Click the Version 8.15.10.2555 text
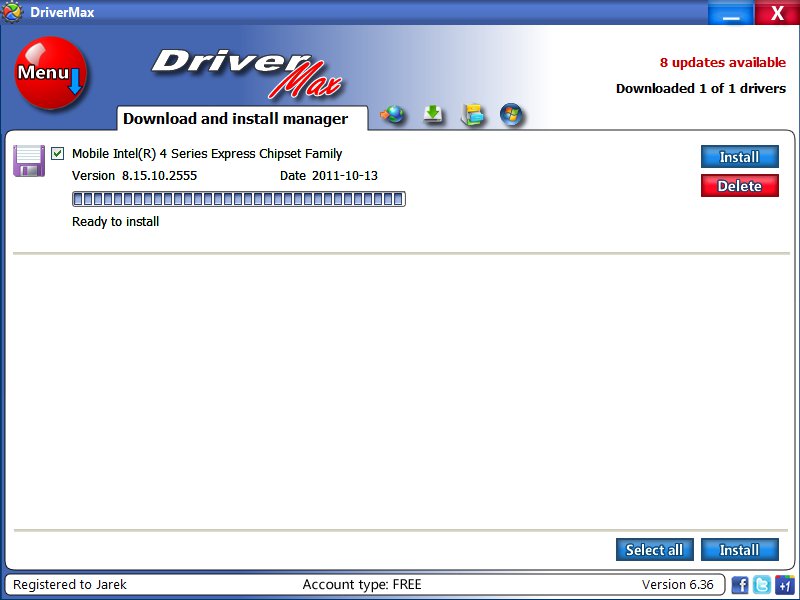The width and height of the screenshot is (800, 600). click(134, 176)
